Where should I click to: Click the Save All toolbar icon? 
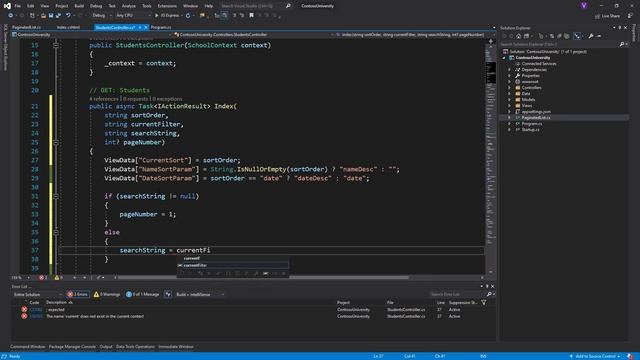(58, 16)
